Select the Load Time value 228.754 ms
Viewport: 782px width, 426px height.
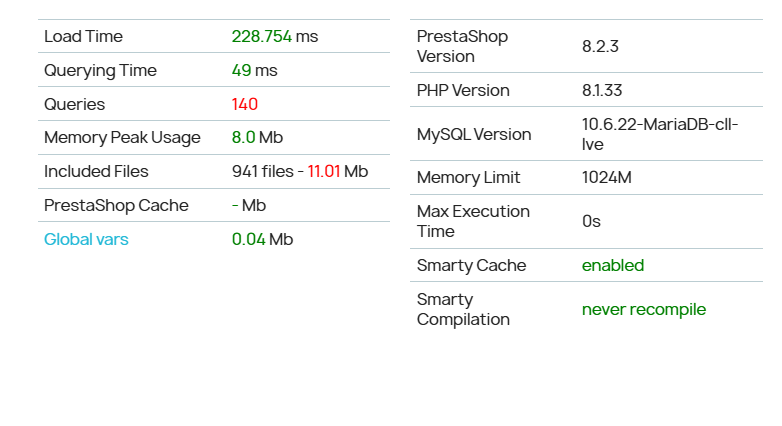click(275, 36)
